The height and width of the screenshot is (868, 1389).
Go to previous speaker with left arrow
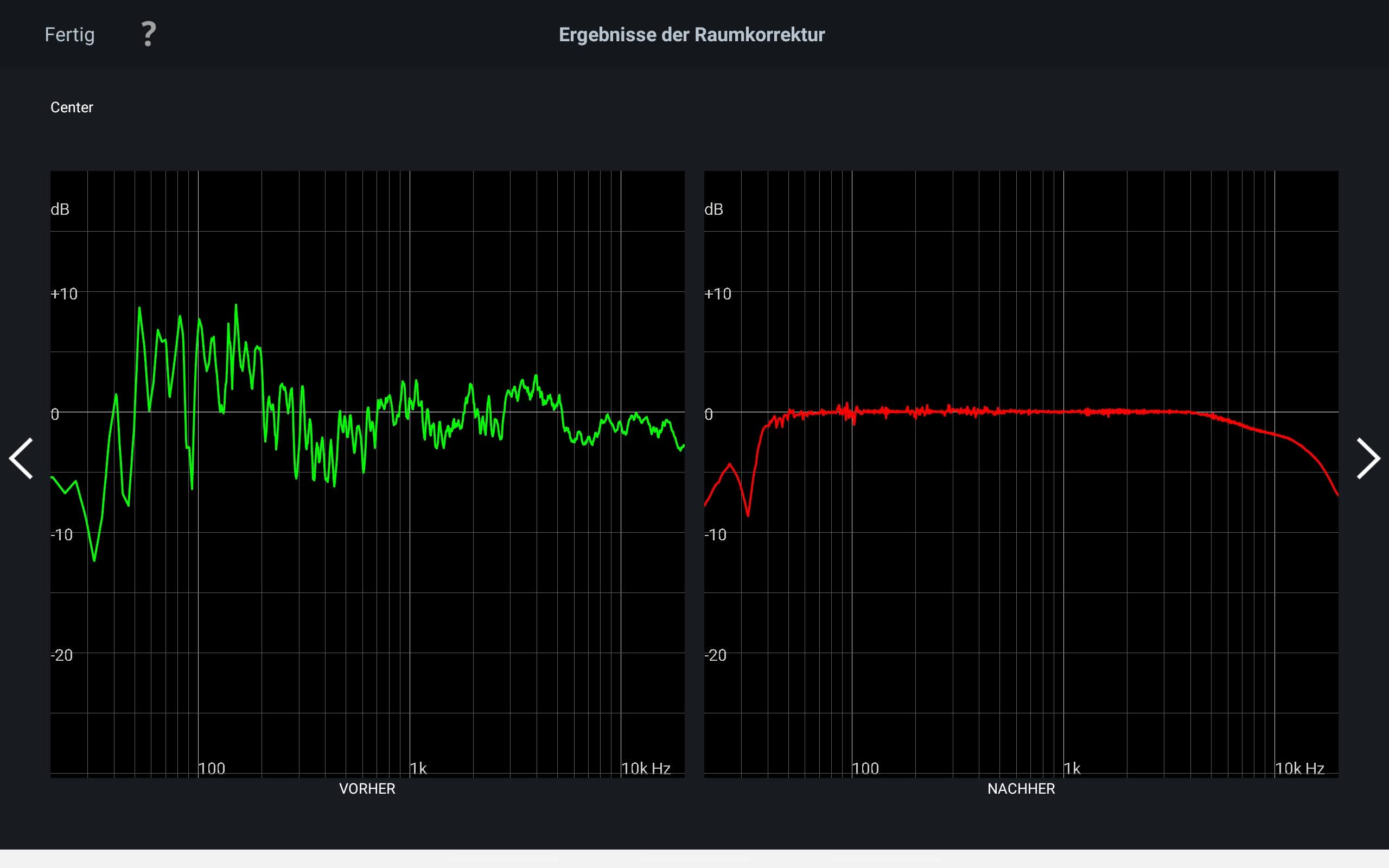click(x=21, y=458)
